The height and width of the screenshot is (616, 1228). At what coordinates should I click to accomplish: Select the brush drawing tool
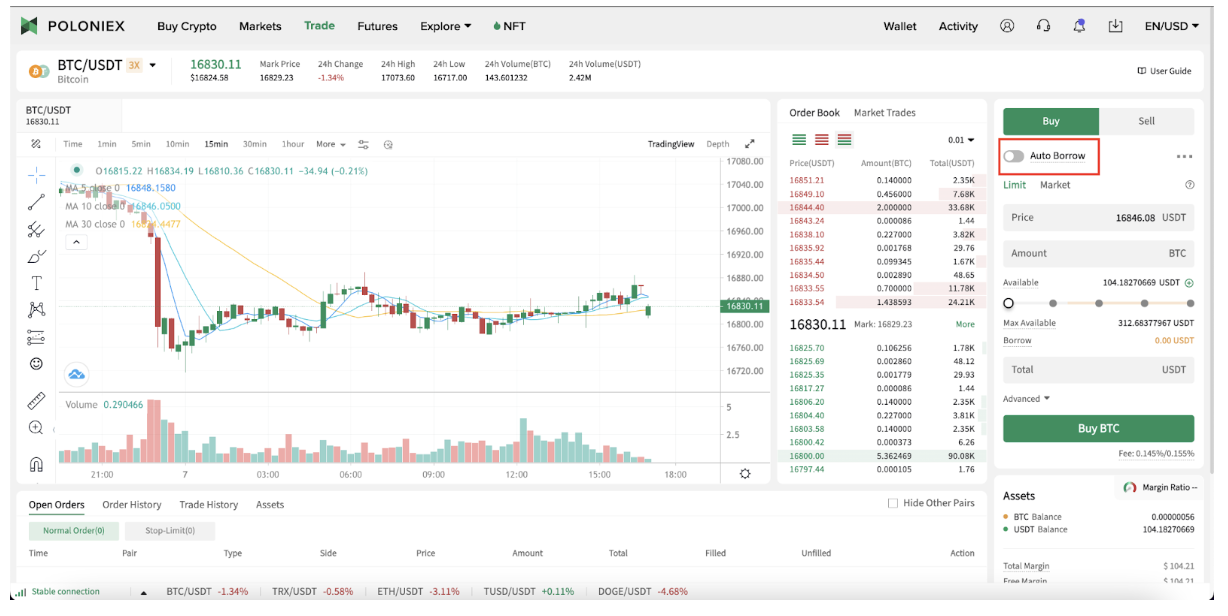click(36, 256)
